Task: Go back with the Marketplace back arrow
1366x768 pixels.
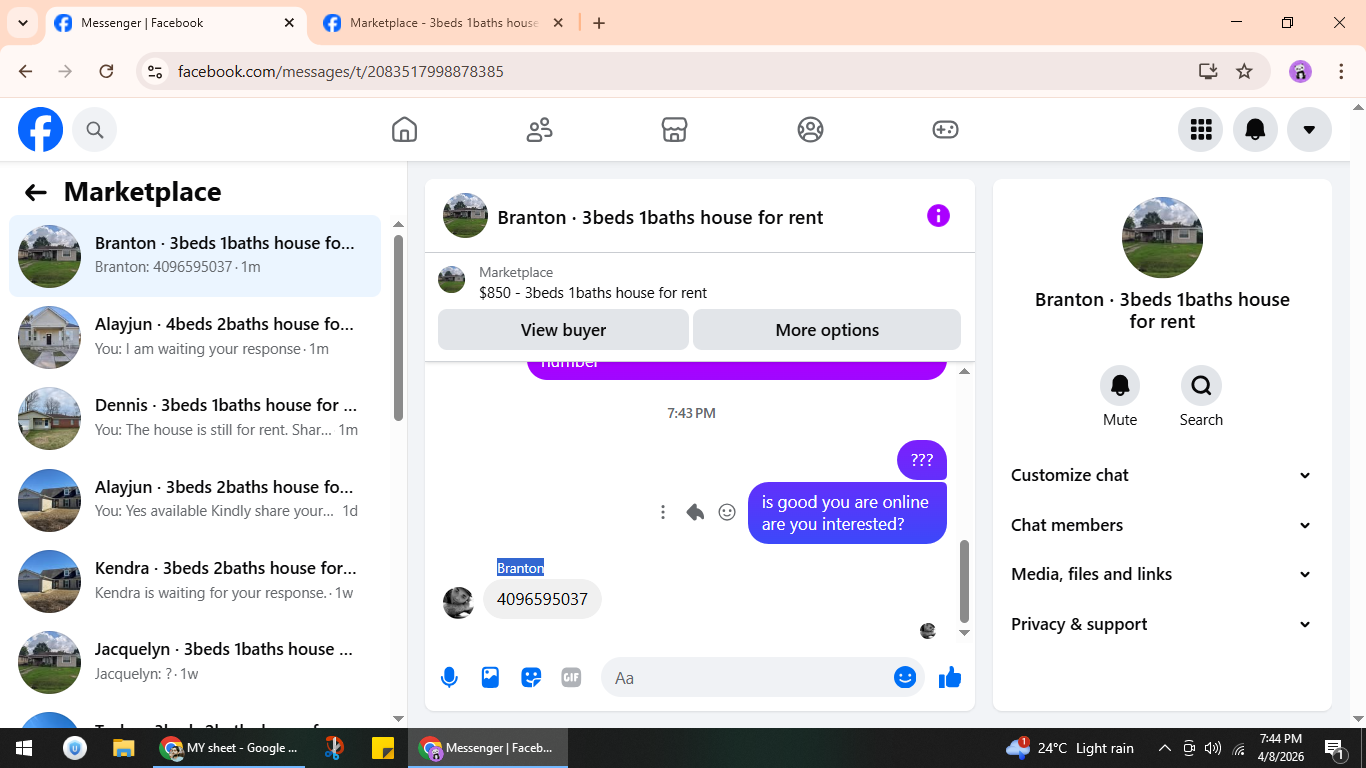Action: tap(36, 192)
